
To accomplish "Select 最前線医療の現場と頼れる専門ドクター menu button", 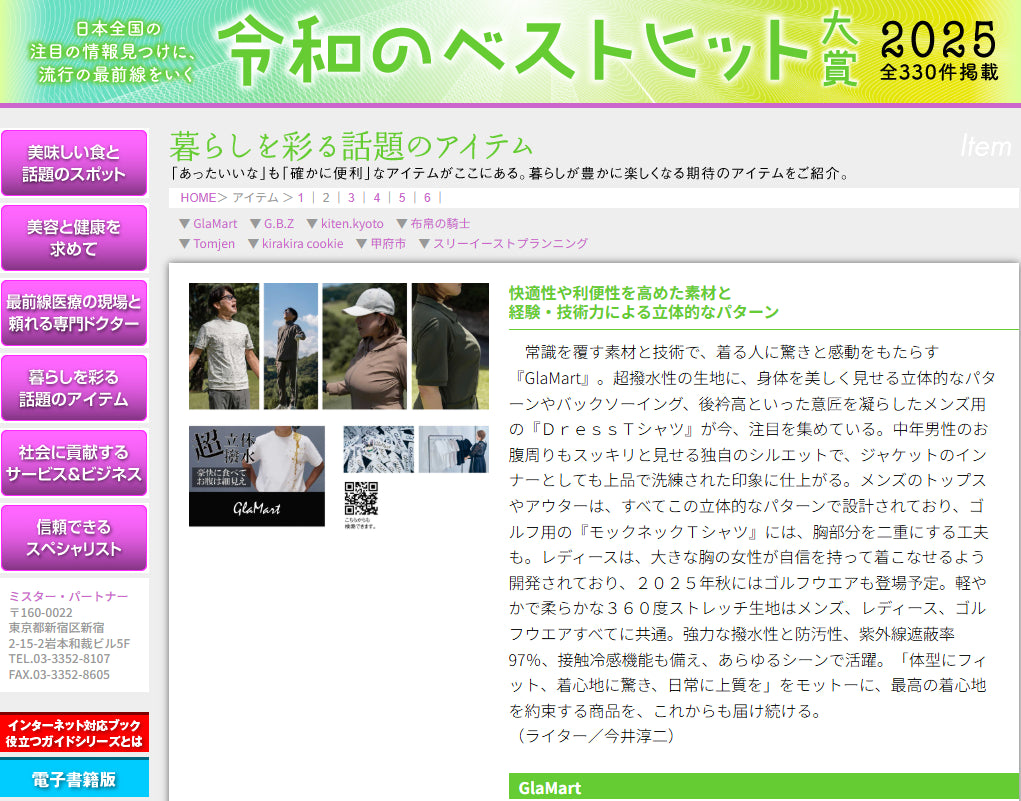I will click(74, 313).
